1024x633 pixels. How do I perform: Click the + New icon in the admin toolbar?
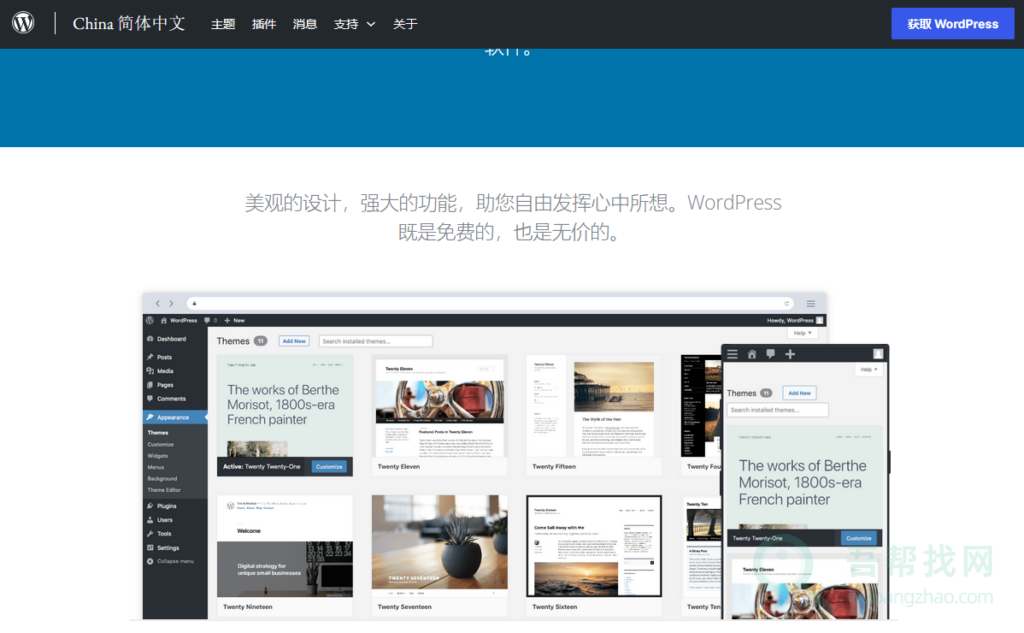click(x=227, y=320)
